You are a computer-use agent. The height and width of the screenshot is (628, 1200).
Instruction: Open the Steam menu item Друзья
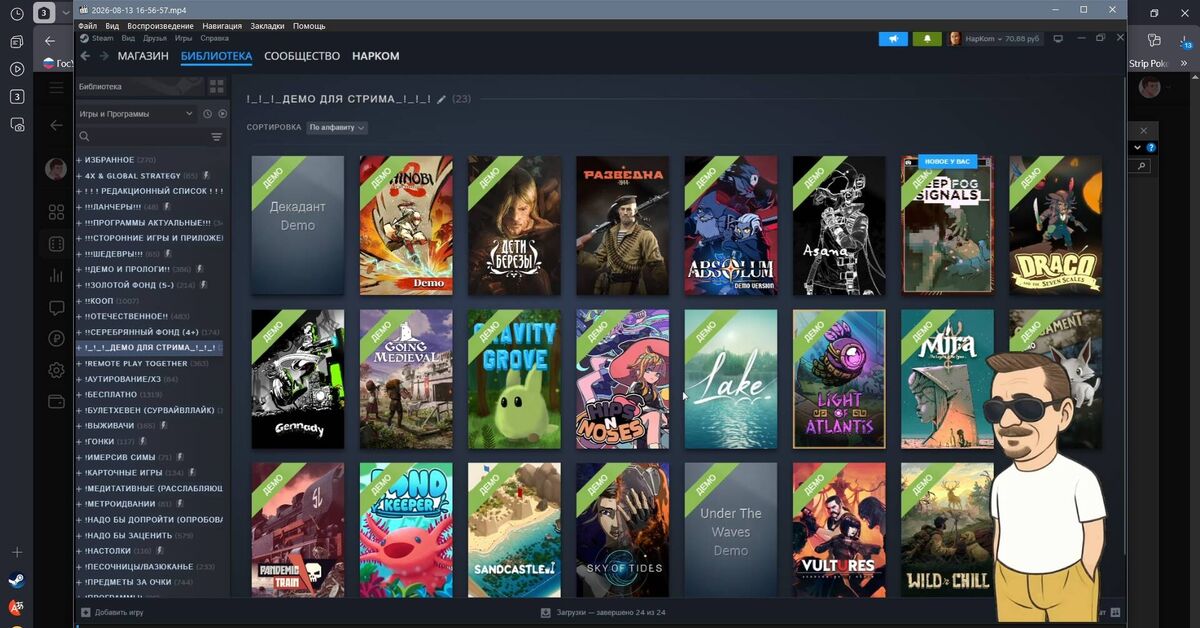[155, 38]
